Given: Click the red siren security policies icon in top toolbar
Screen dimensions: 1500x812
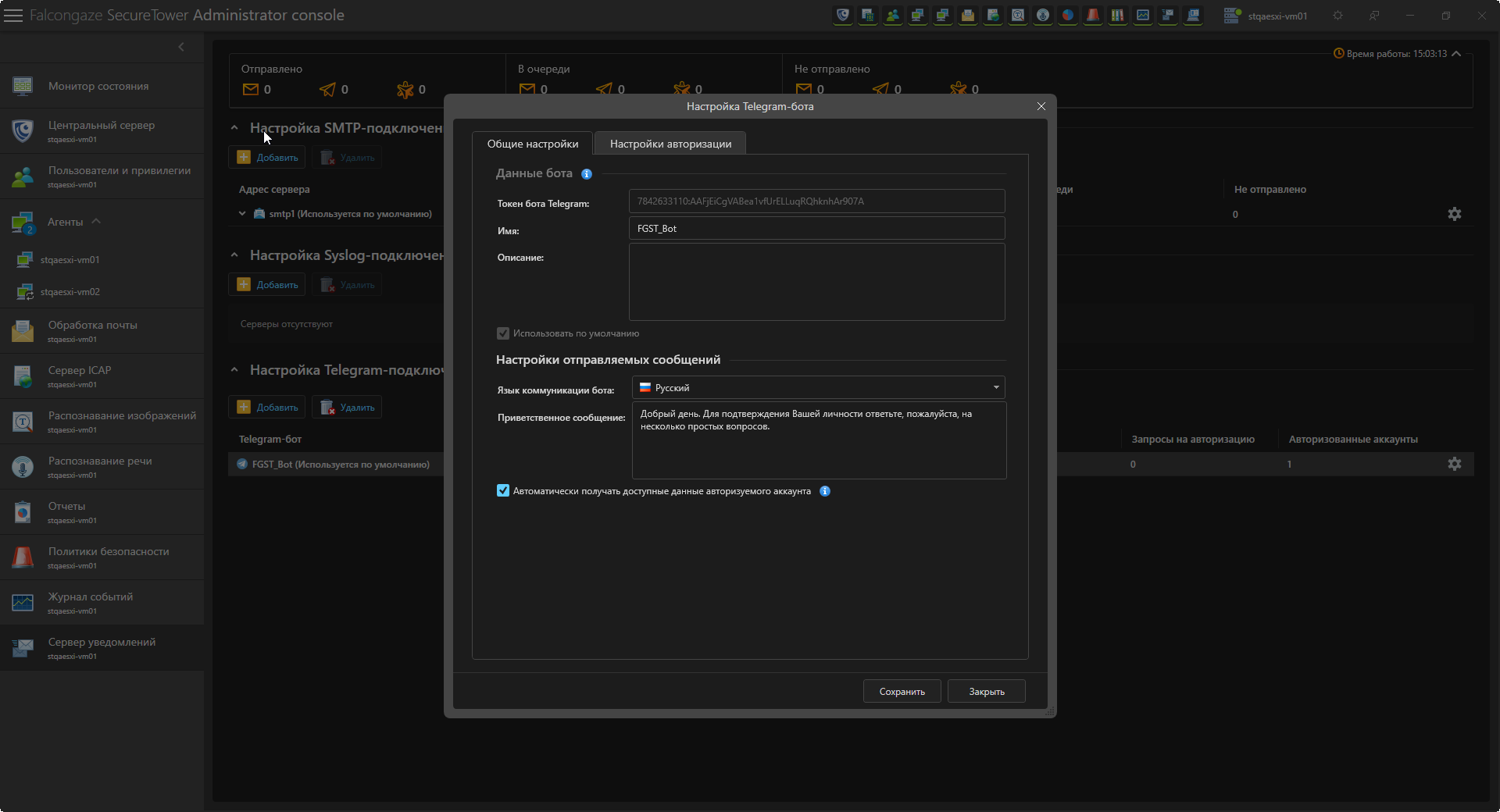Looking at the screenshot, I should click(1093, 15).
